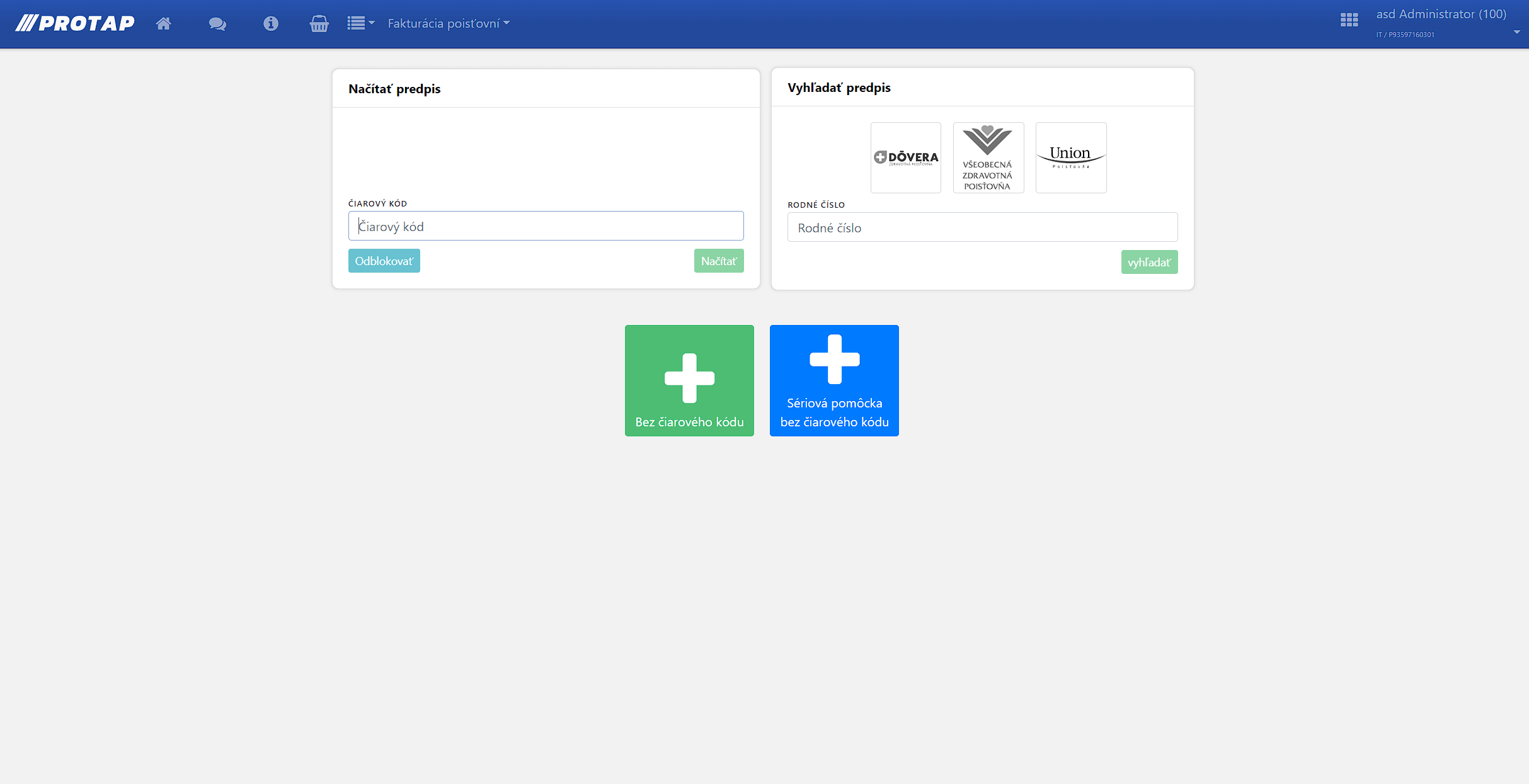Open Fakturácia poisťovní dropdown menu
Screen dimensions: 1529x784
coord(448,23)
